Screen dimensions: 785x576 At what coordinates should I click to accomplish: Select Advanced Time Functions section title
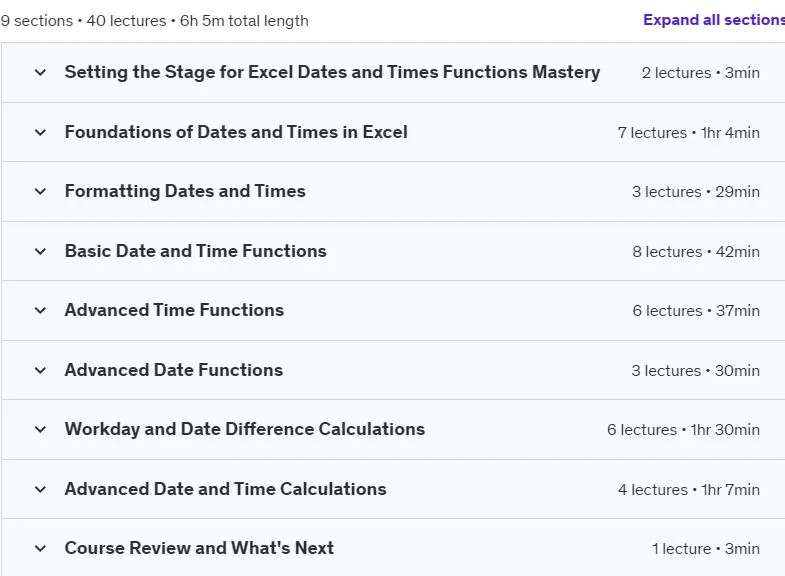coord(174,310)
